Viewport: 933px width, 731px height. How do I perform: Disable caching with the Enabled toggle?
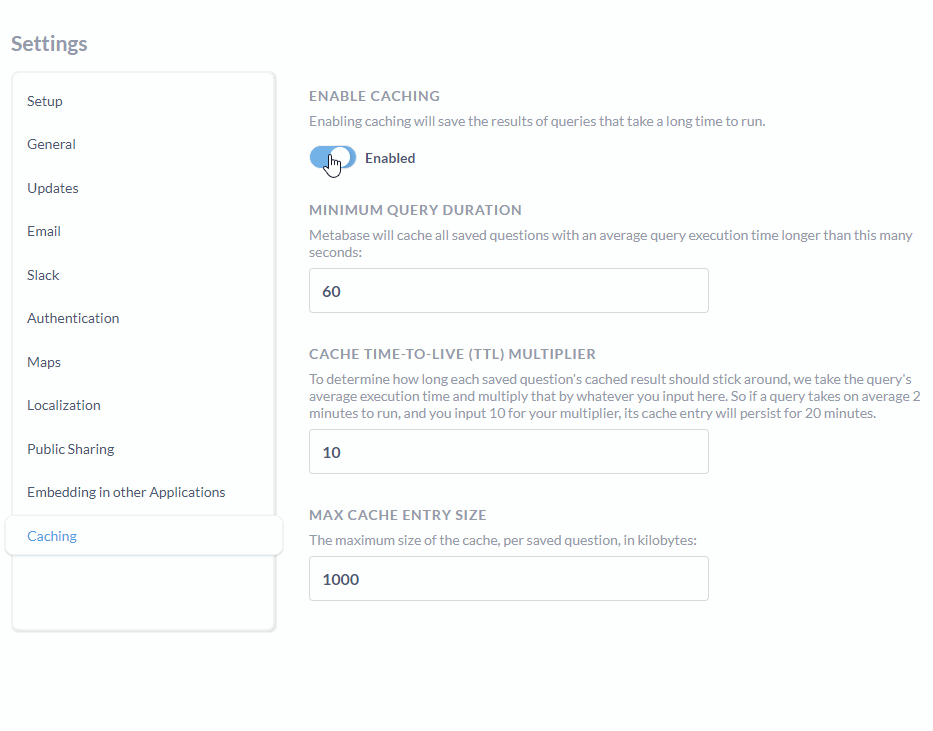point(332,157)
